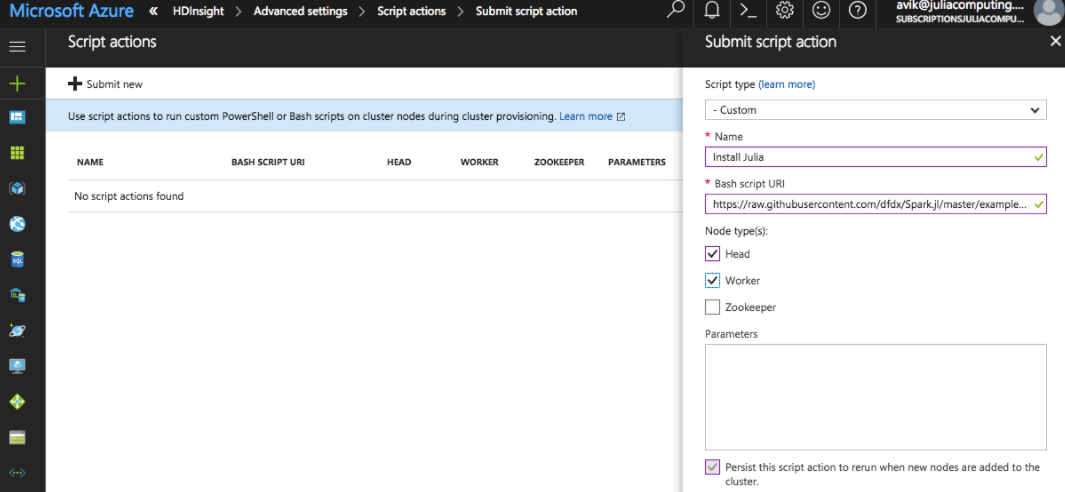Select Submit script action breadcrumb

(526, 11)
